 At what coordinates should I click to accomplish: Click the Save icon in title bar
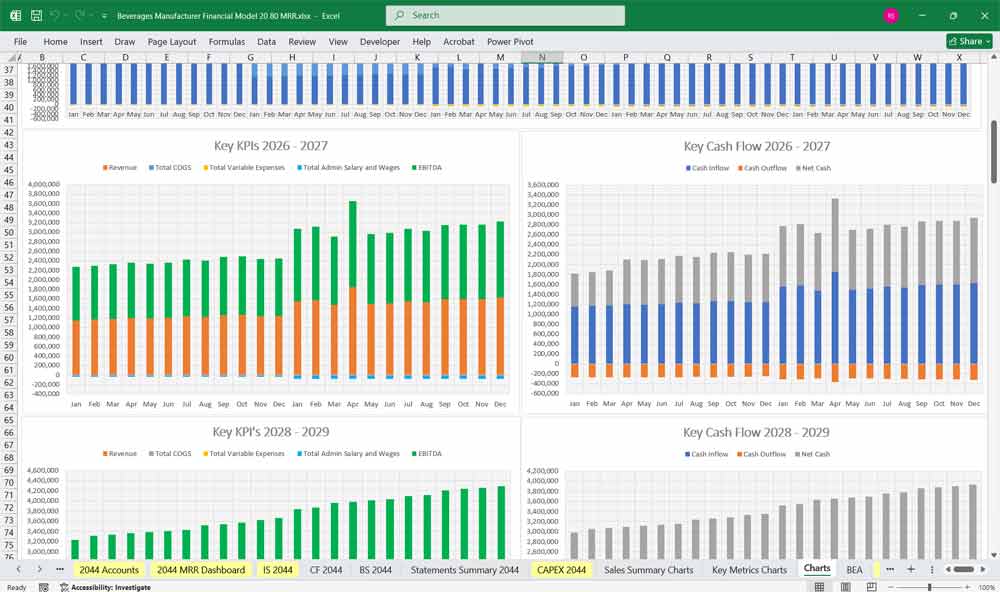(x=36, y=15)
